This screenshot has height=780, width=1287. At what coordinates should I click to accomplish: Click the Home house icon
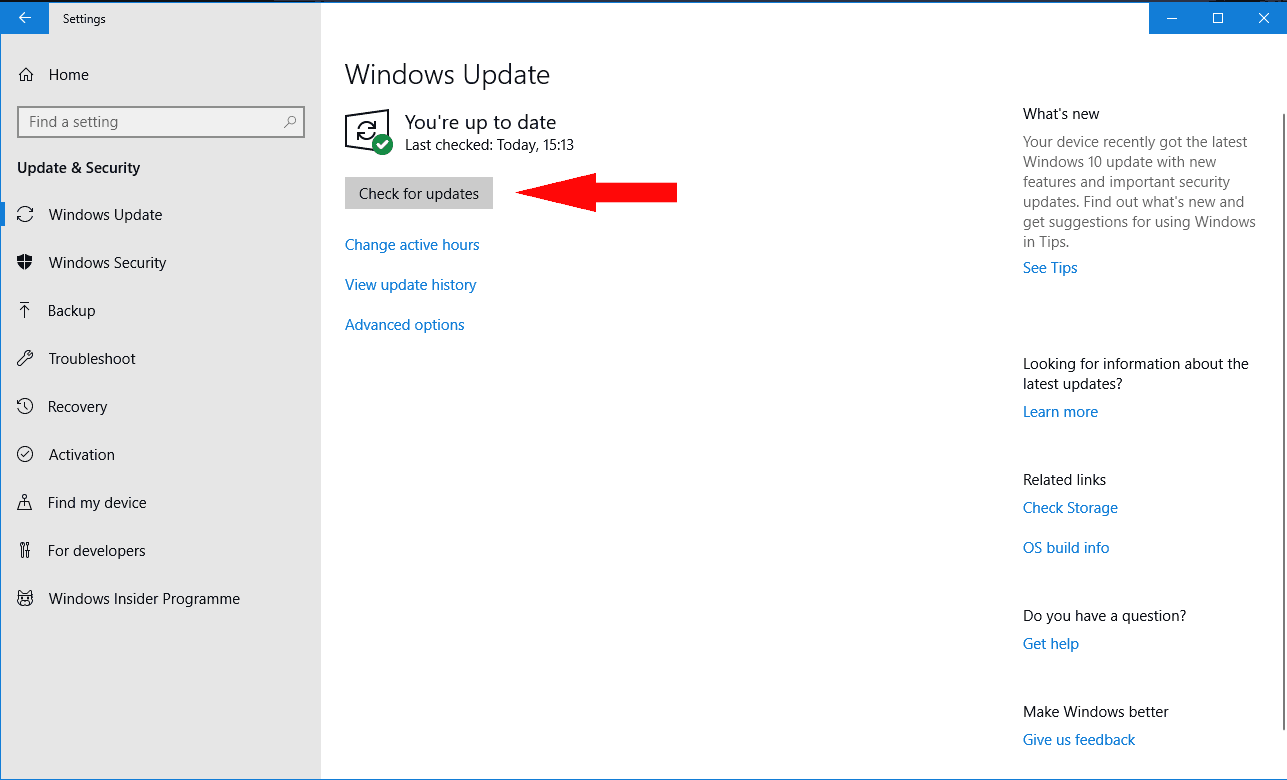click(x=26, y=75)
